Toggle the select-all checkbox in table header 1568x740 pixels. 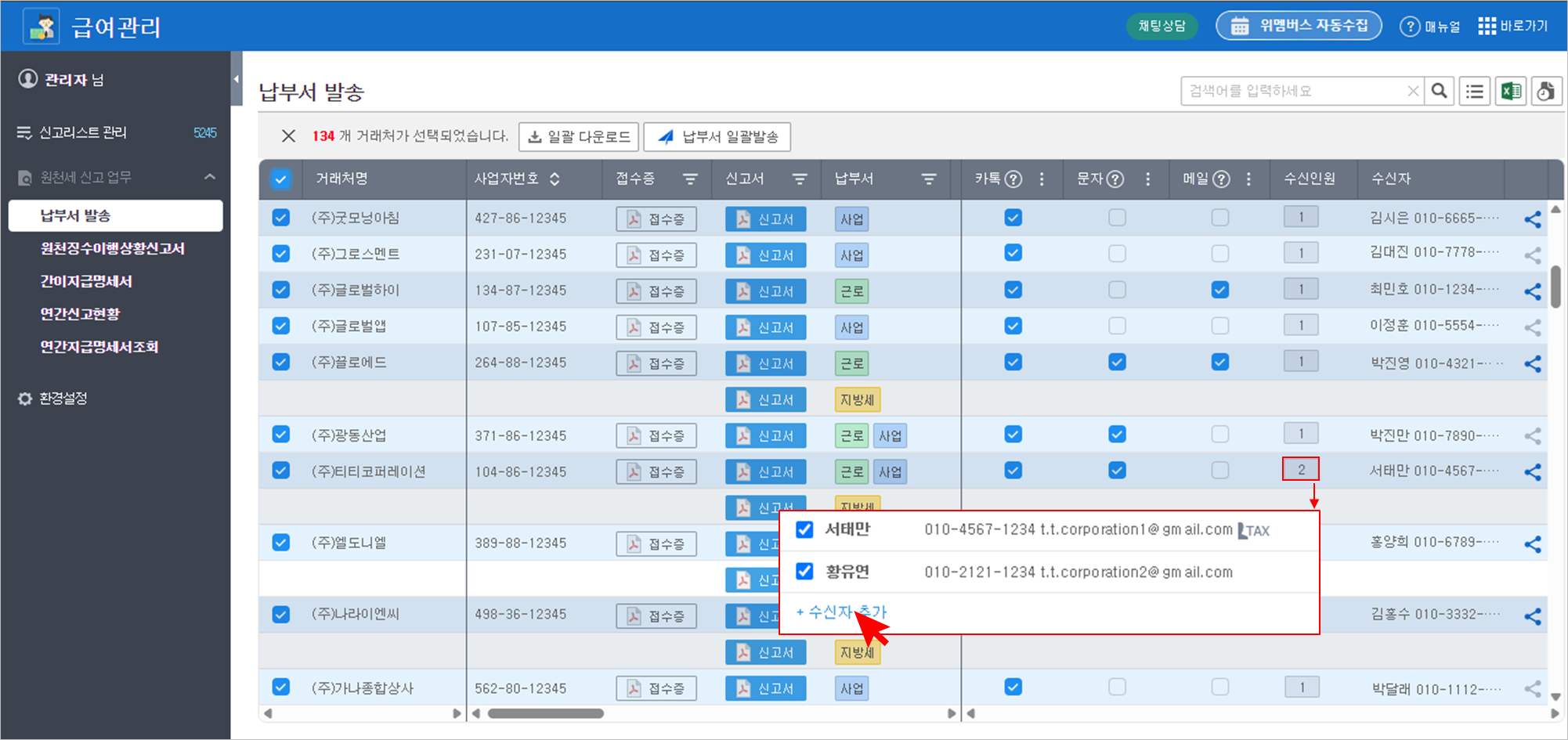pos(280,179)
